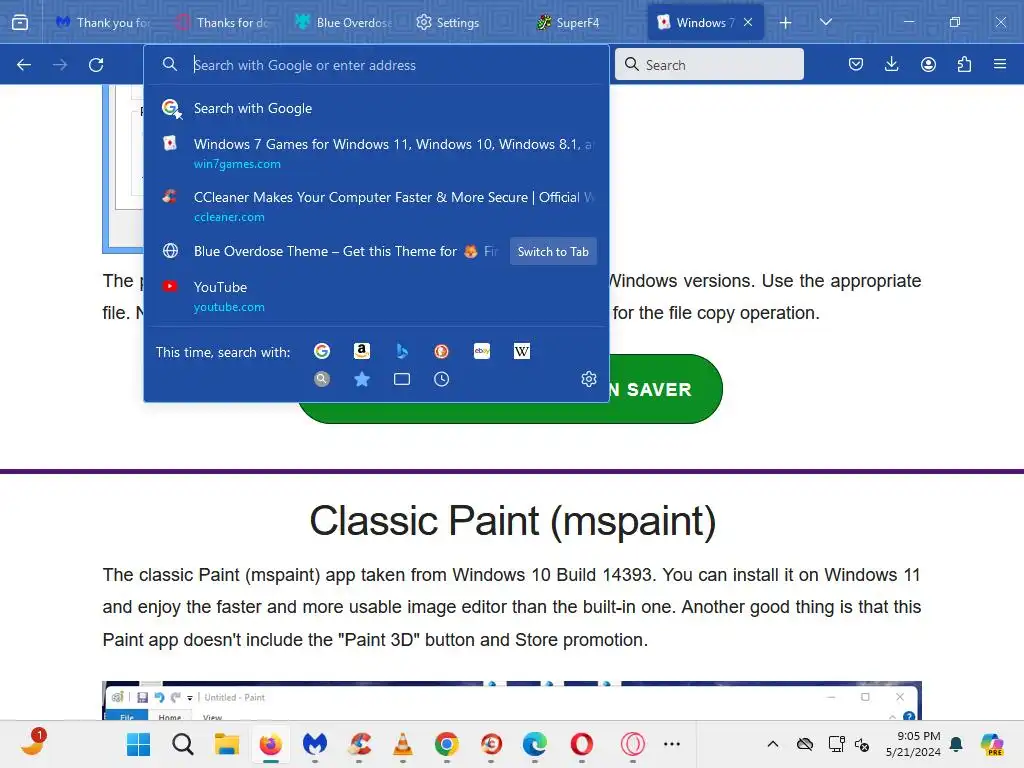The width and height of the screenshot is (1024, 768).
Task: Click the Firefox taskbar icon
Action: 270,744
